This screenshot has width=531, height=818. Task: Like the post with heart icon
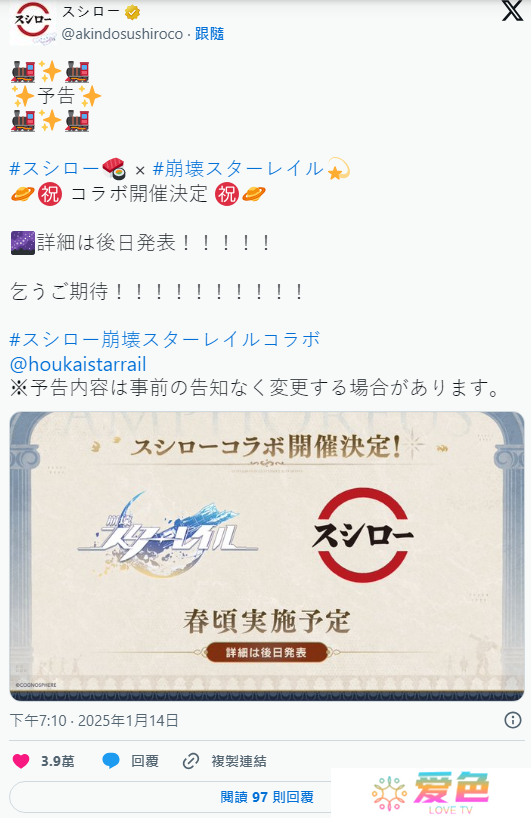point(21,761)
